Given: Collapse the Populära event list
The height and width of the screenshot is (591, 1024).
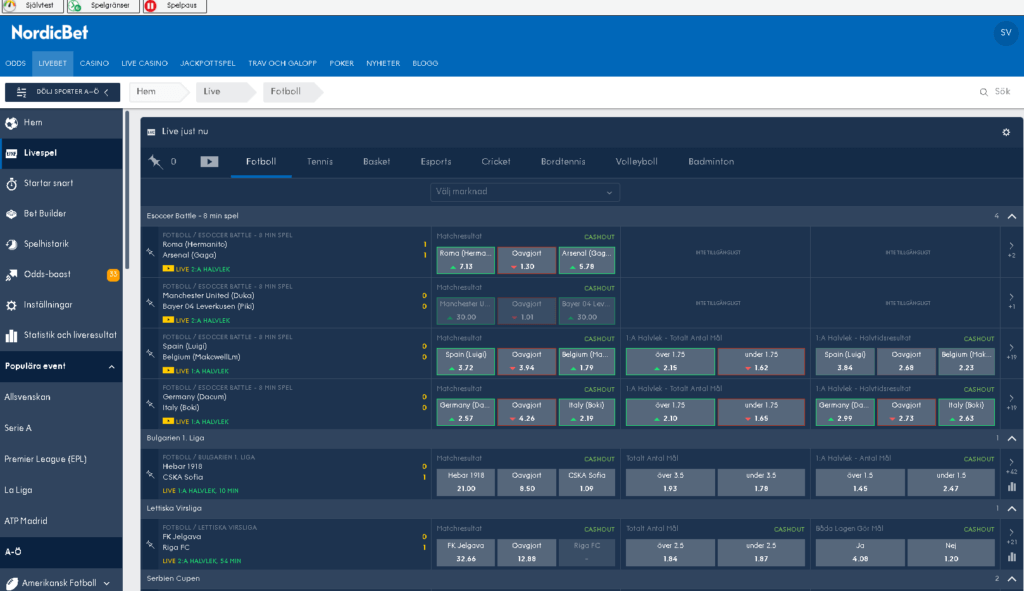Looking at the screenshot, I should point(112,367).
